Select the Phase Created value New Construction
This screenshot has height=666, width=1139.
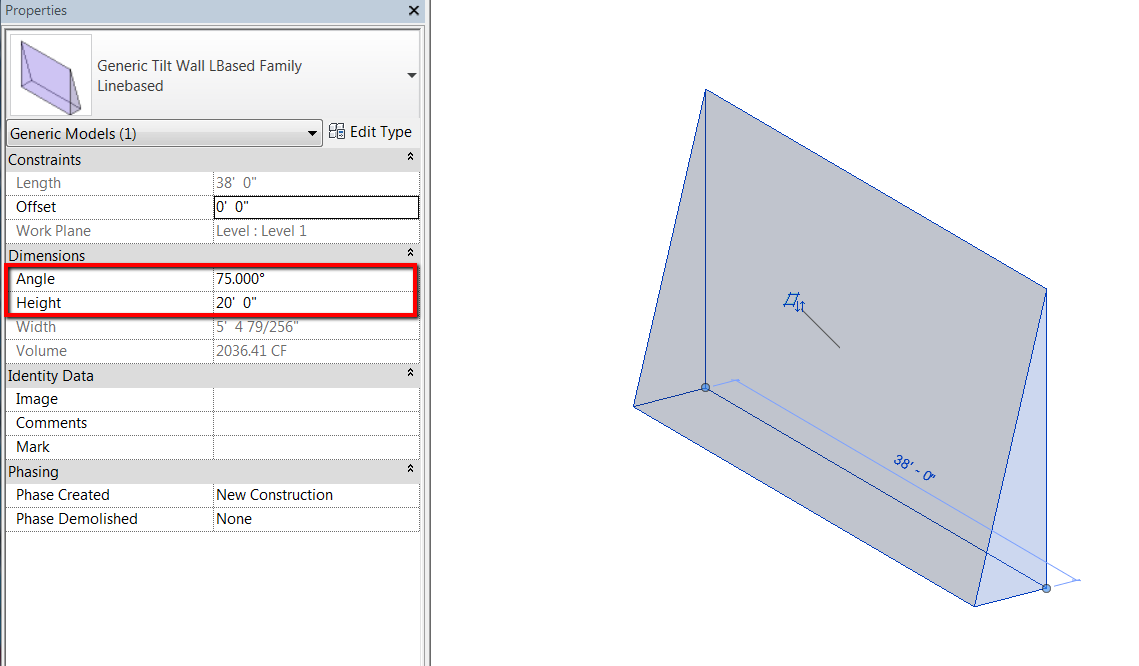pos(273,494)
